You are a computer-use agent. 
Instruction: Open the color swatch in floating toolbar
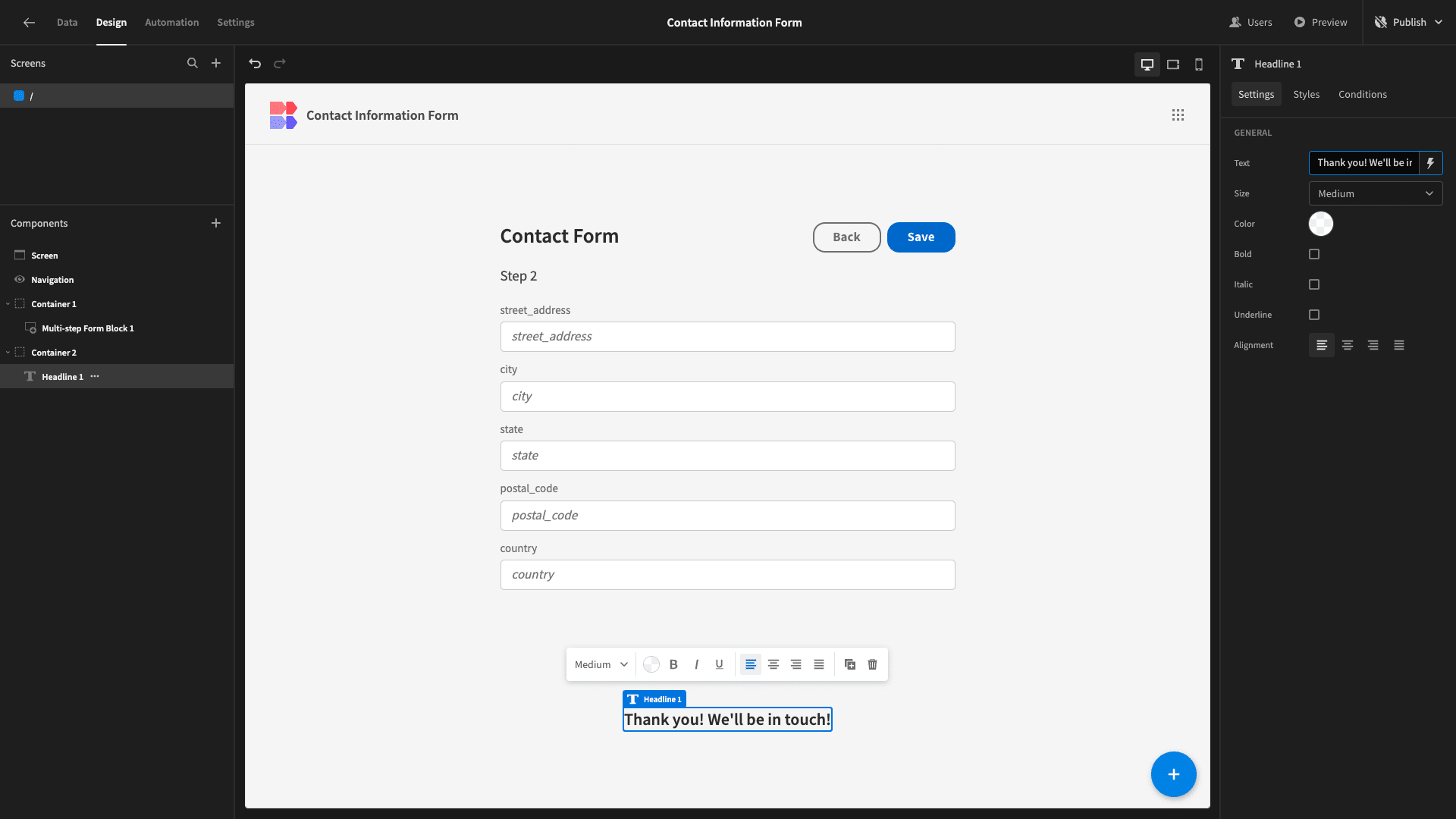coord(651,664)
